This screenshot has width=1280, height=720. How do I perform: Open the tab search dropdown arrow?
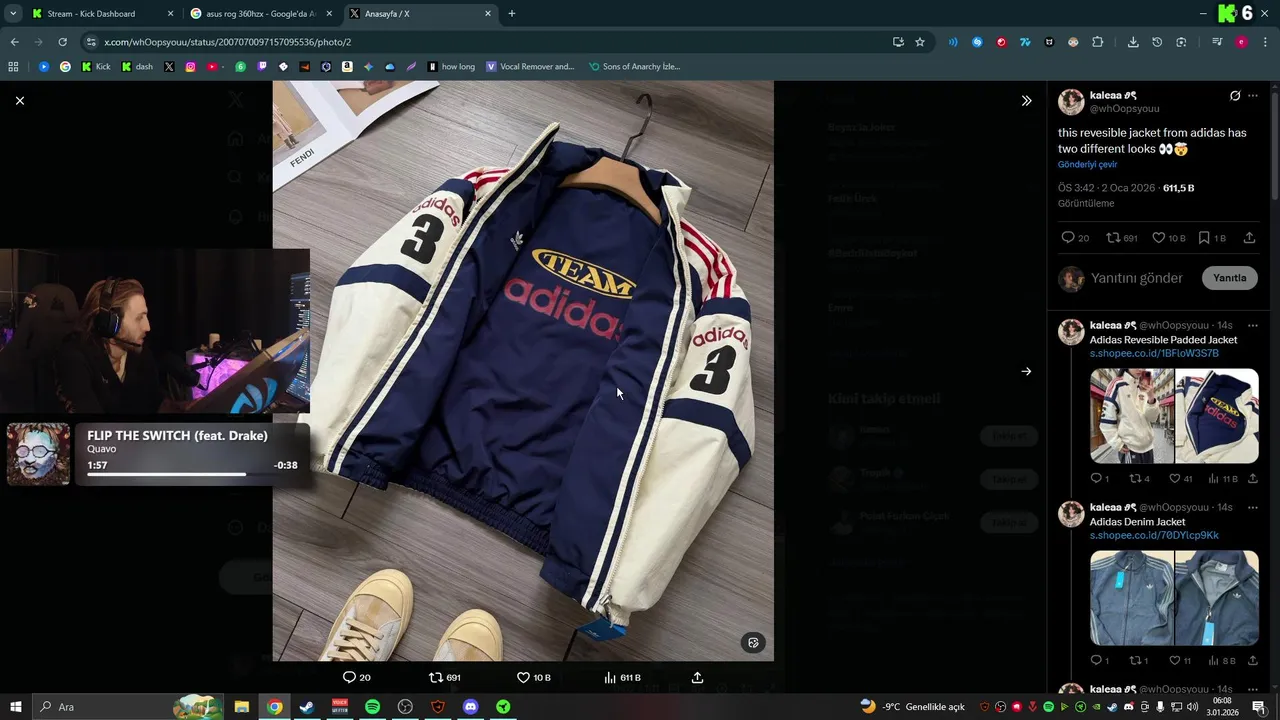[13, 14]
